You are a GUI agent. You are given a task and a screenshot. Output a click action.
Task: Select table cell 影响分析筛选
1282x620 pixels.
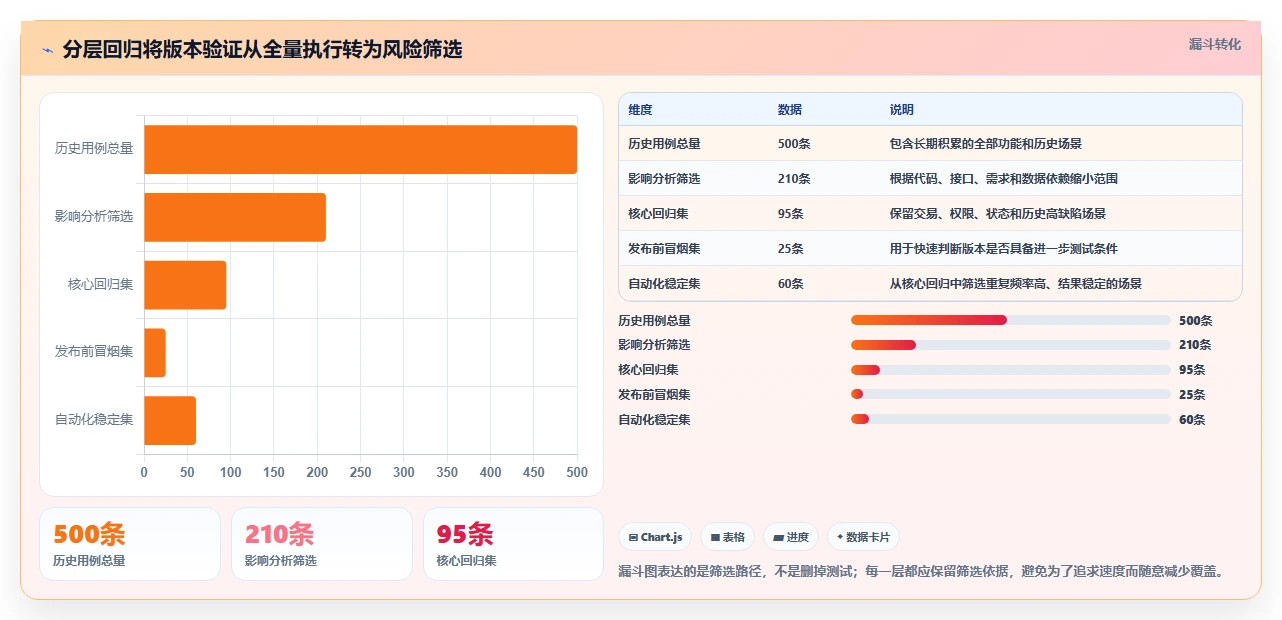tap(664, 179)
